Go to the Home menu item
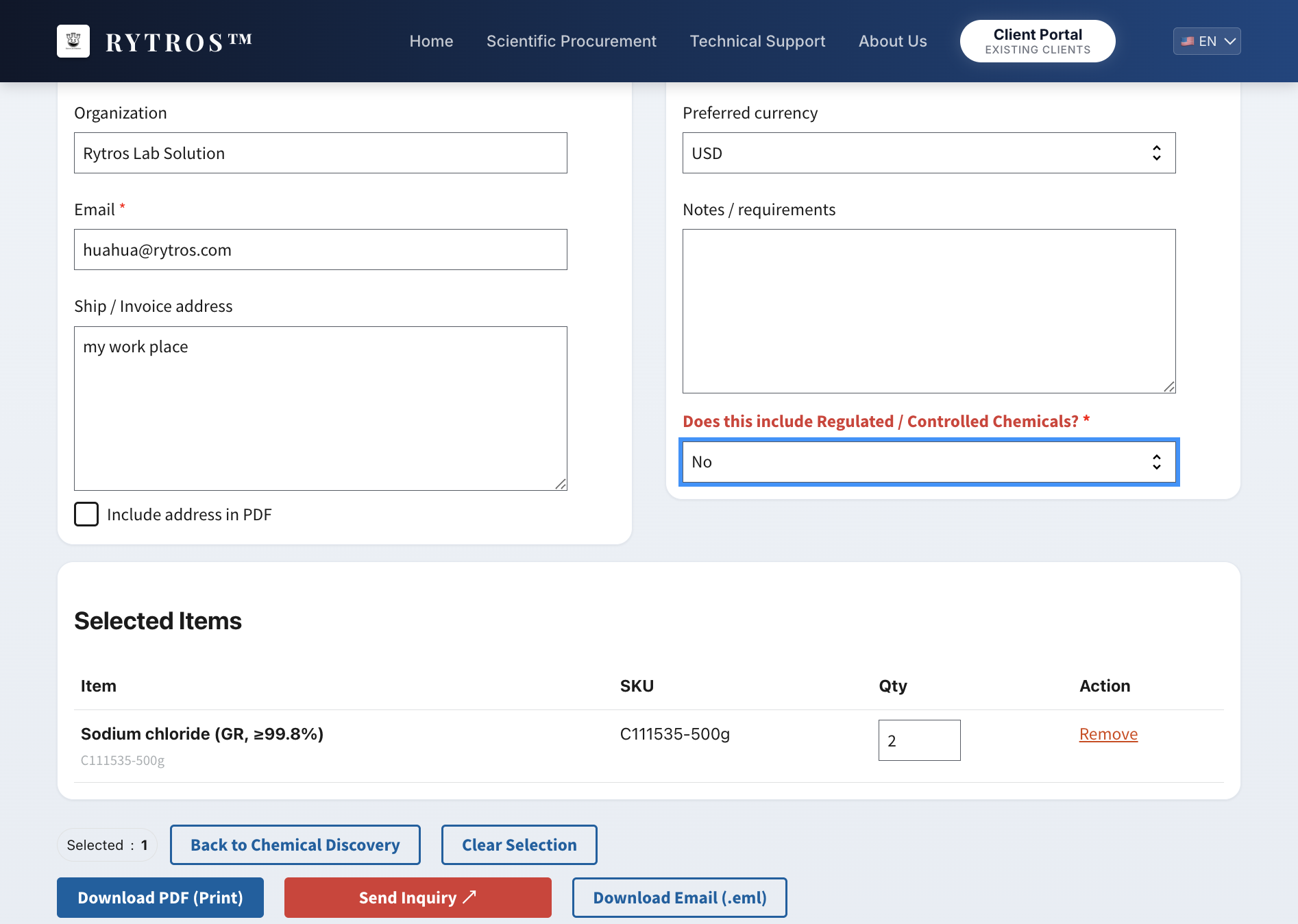 pyautogui.click(x=431, y=41)
